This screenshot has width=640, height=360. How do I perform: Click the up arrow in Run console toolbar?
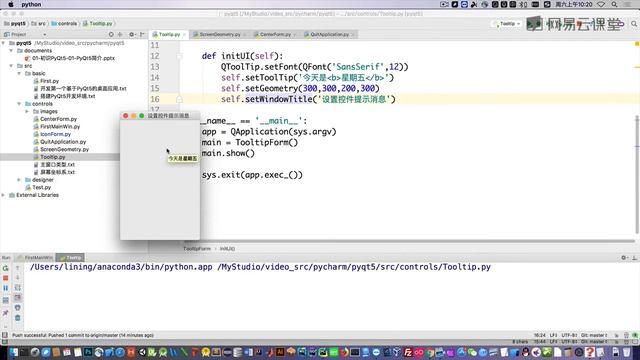point(18,268)
